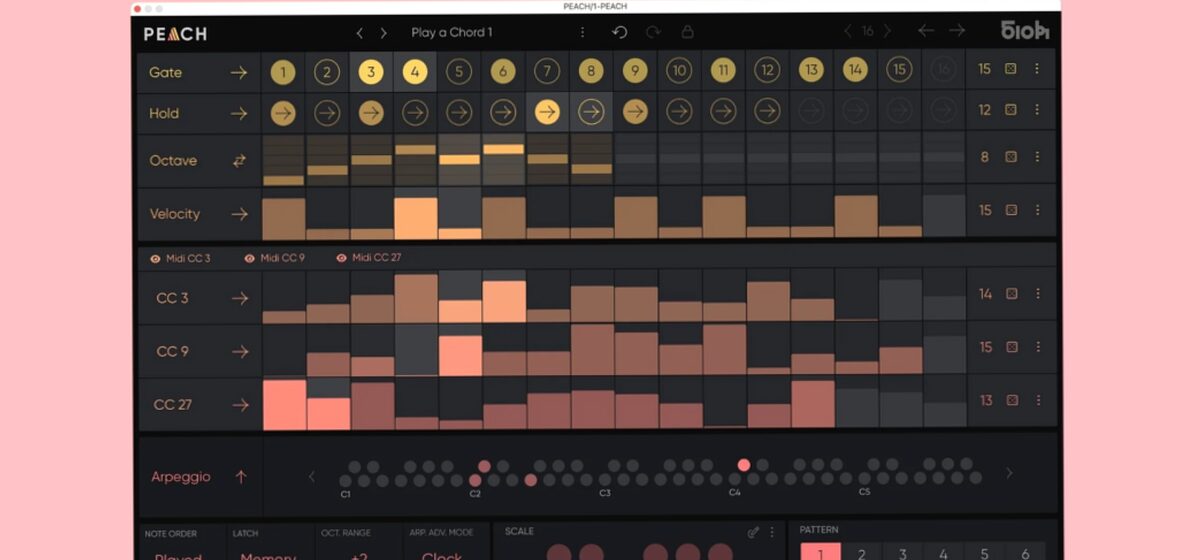Toggle the lock icon in the header
This screenshot has height=560, width=1200.
687,32
